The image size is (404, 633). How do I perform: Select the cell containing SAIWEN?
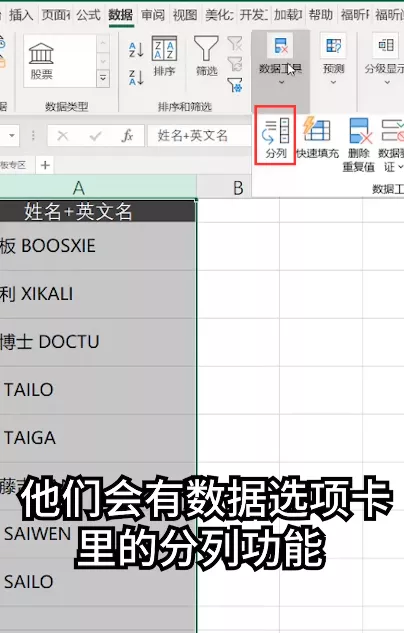(98, 534)
